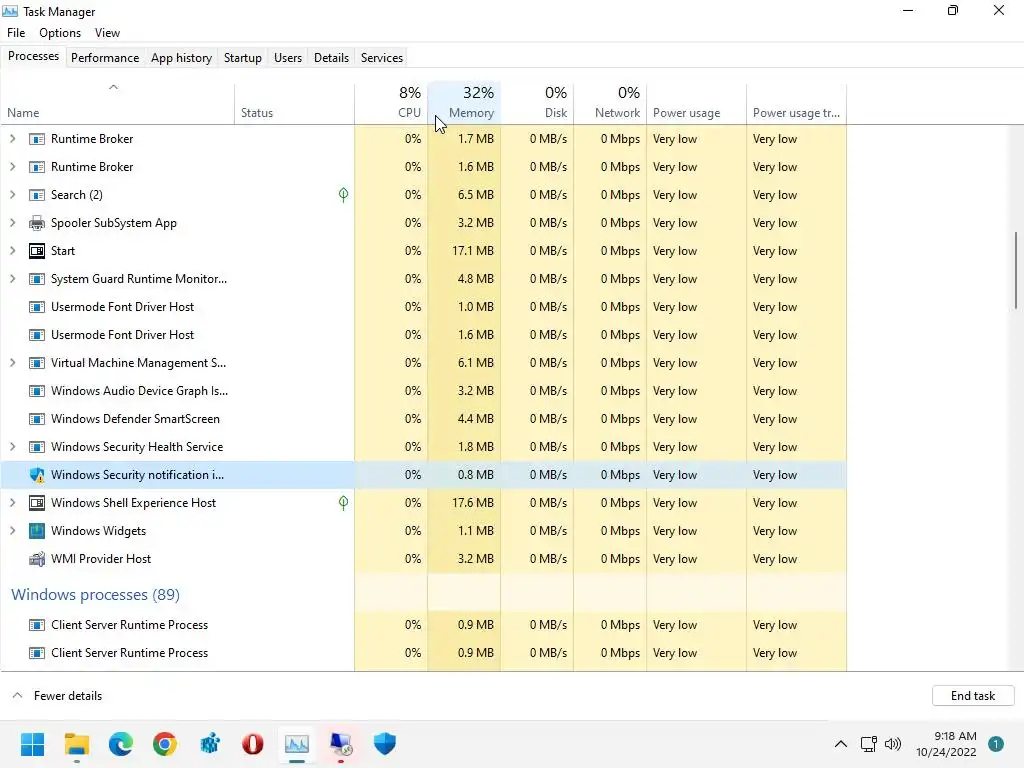1024x768 pixels.
Task: Click the taskbar icon left of Opera
Action: pyautogui.click(x=209, y=744)
